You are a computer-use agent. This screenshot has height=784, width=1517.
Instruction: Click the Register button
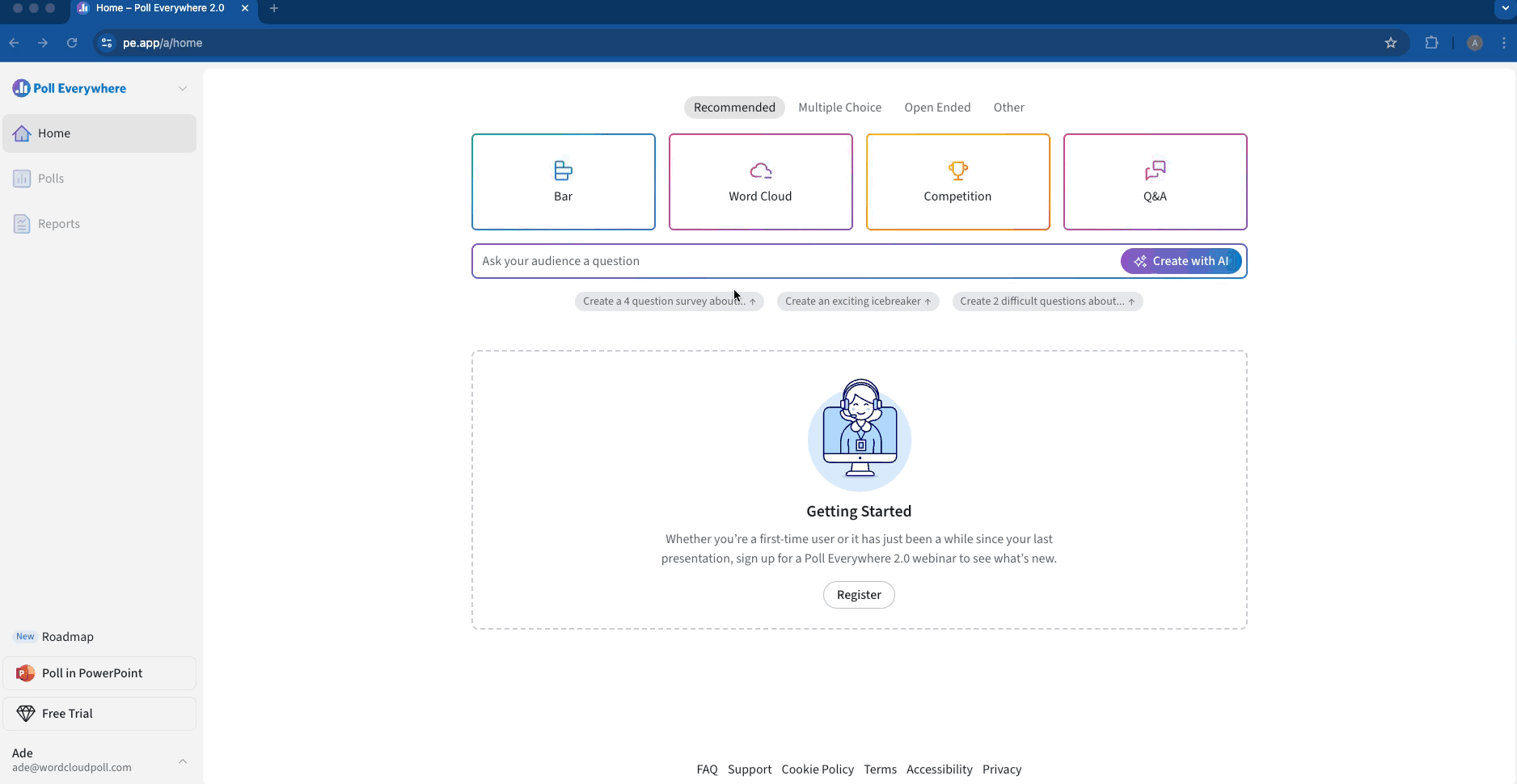(x=859, y=595)
